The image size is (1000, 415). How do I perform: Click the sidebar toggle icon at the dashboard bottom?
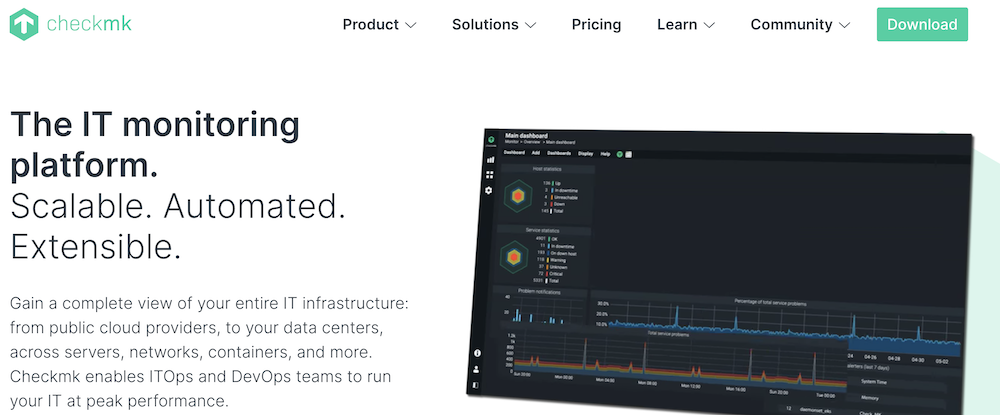click(x=474, y=385)
